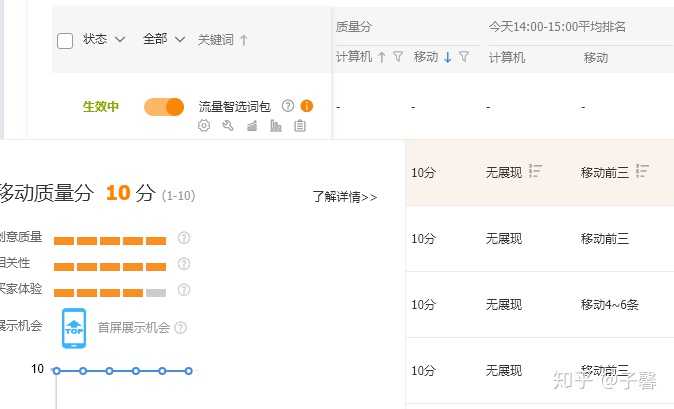Click help icon next to 首屏展示机会
Image resolution: width=674 pixels, height=409 pixels.
(181, 327)
